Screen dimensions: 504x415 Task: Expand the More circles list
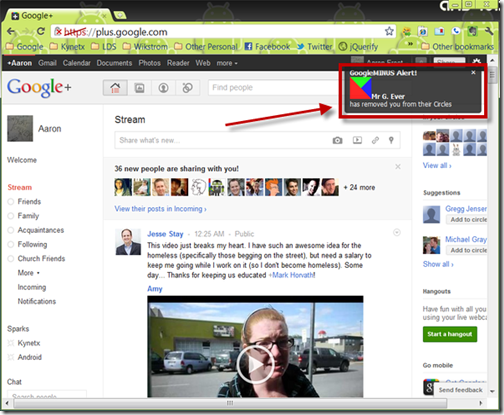click(29, 273)
